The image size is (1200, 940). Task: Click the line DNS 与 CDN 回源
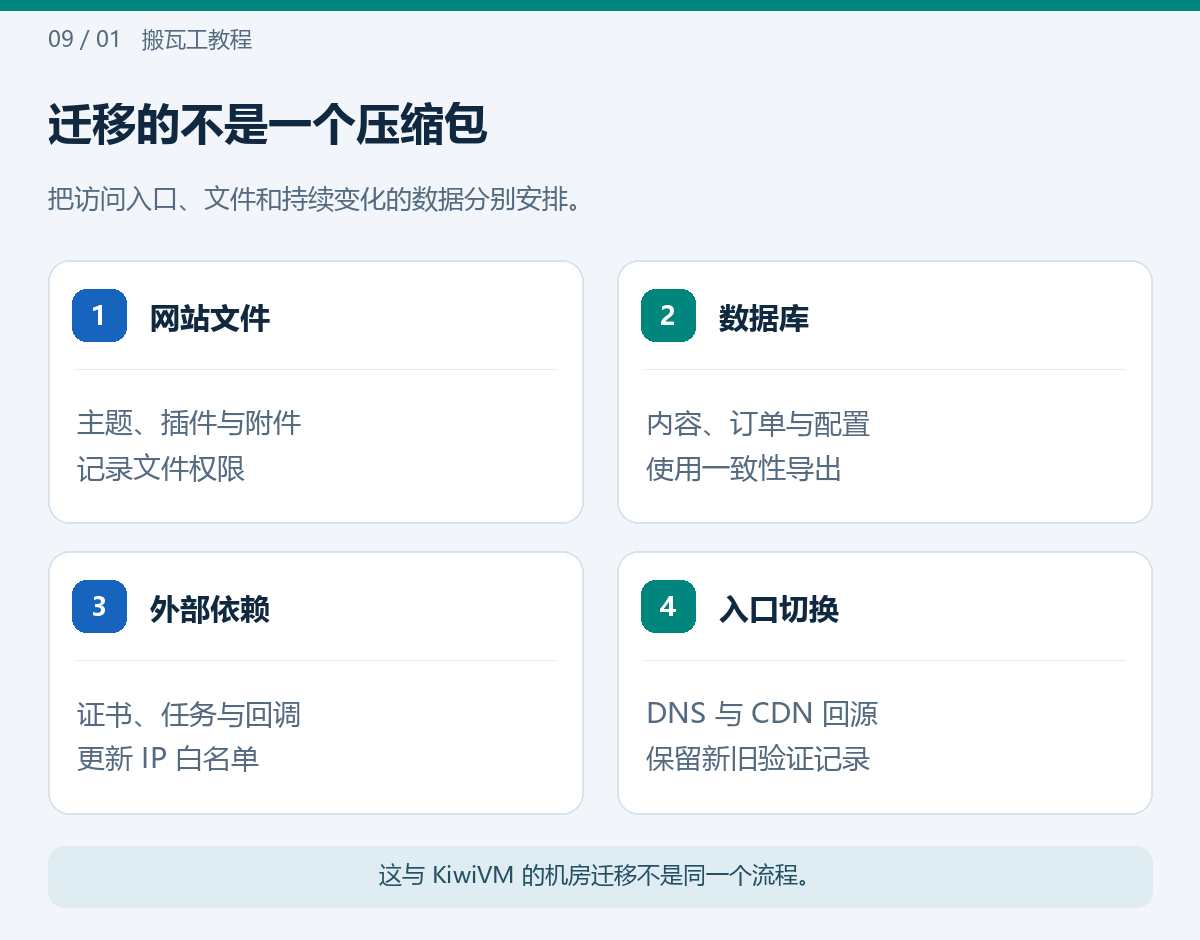[x=762, y=714]
